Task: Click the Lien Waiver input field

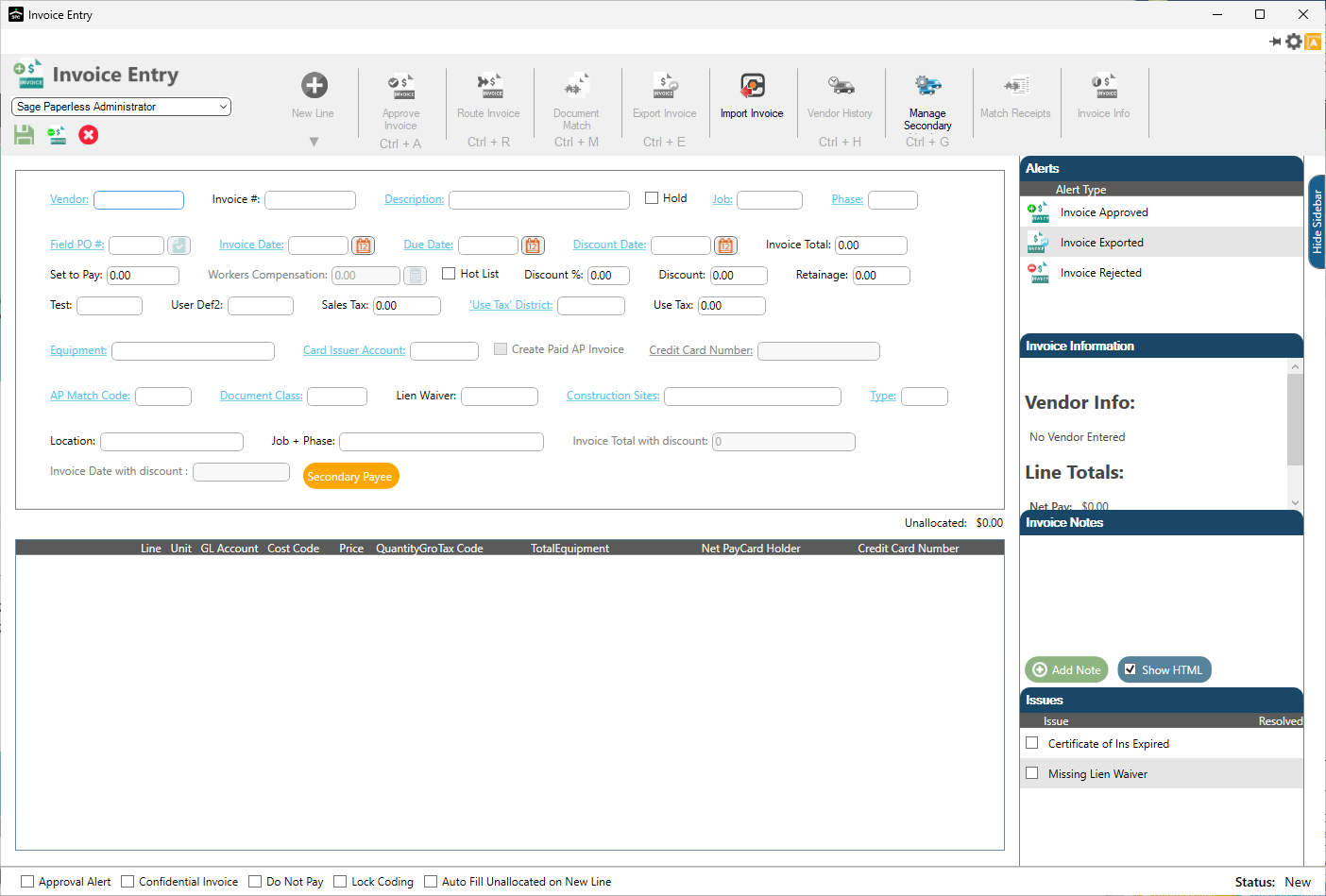Action: pos(500,397)
